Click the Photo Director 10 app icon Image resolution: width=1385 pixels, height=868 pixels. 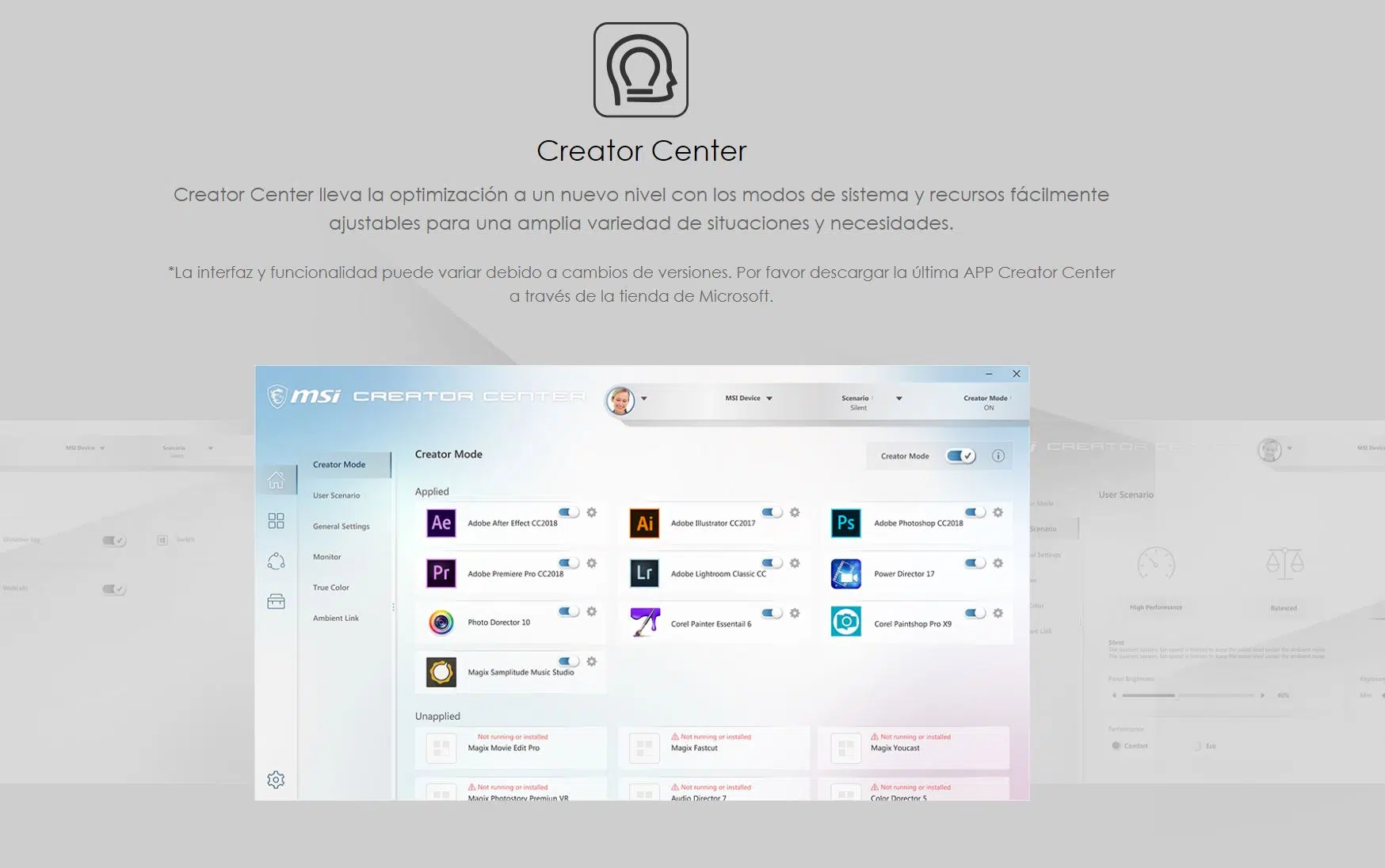441,622
